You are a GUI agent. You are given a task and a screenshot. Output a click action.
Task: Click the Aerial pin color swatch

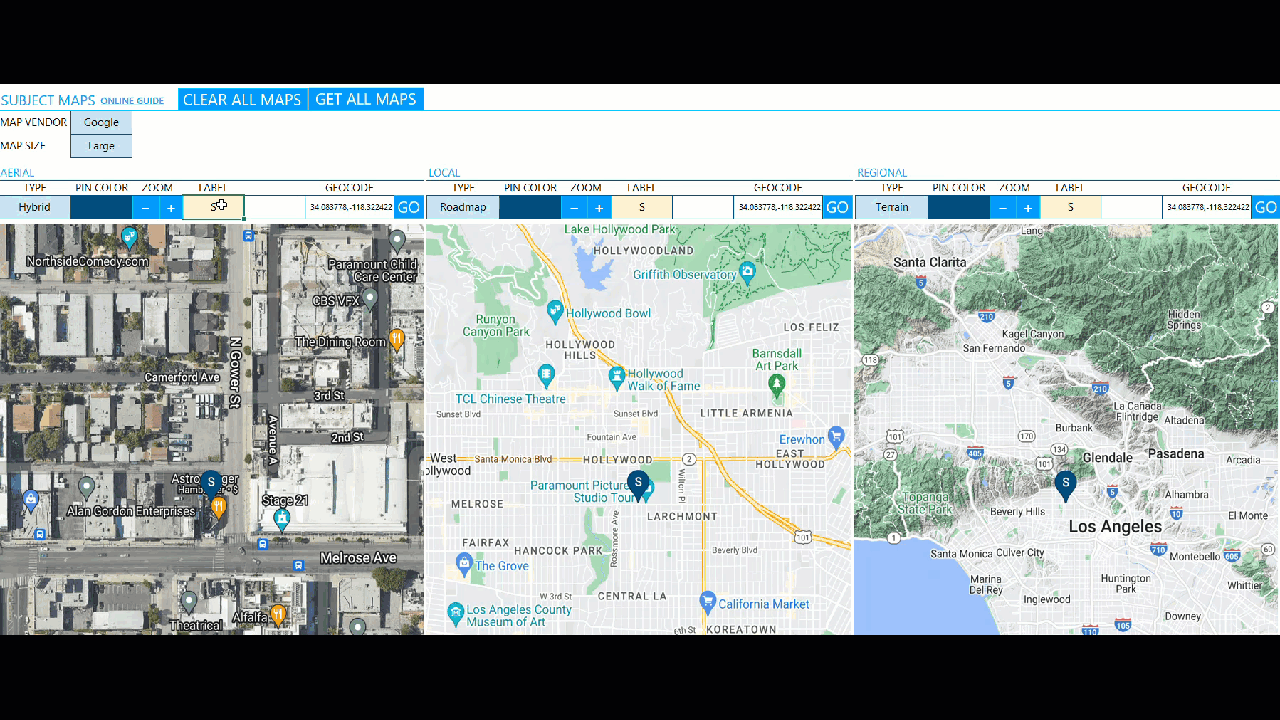click(x=101, y=207)
